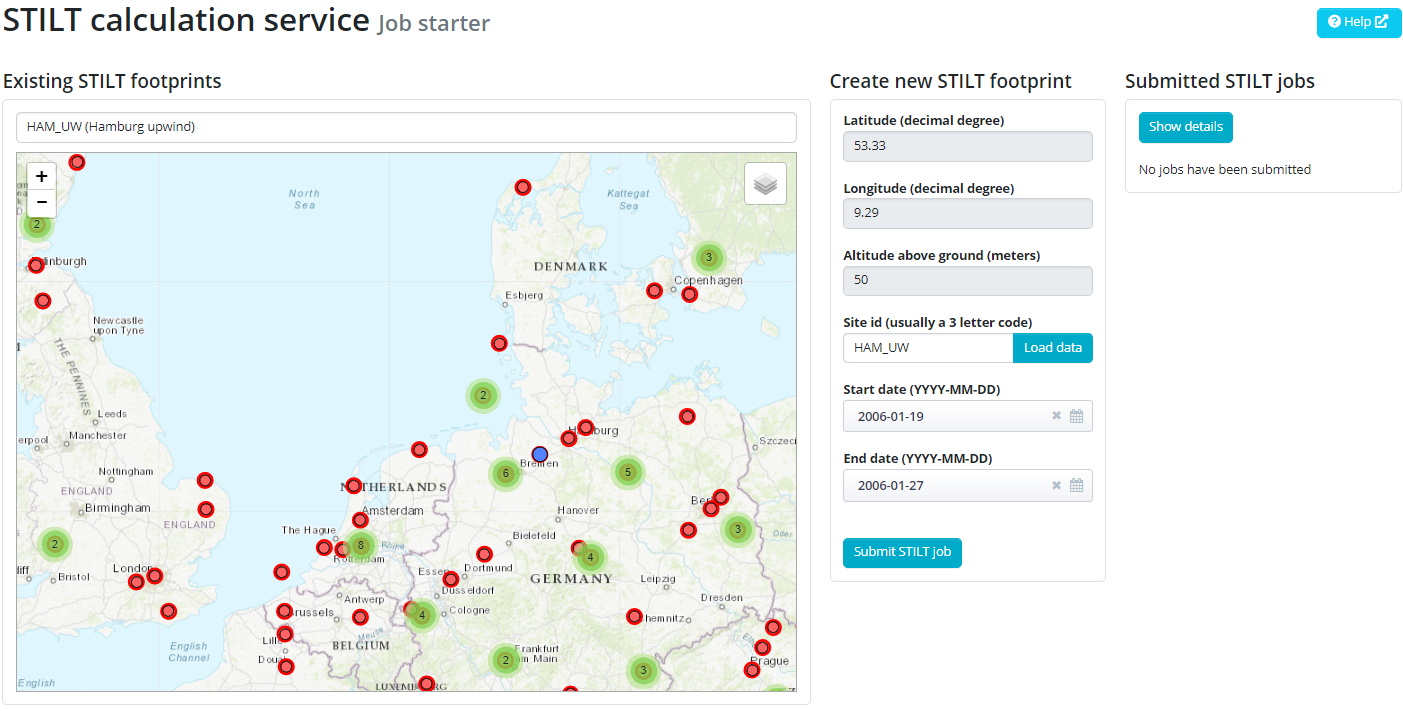This screenshot has height=721, width=1403.
Task: Clear the Start date value
Action: coord(1056,416)
